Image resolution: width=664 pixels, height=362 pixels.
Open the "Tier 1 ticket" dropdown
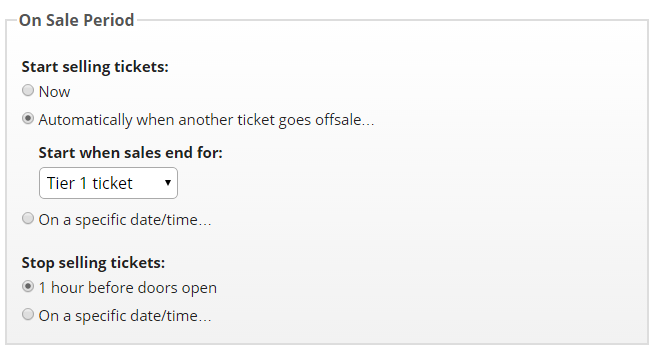(108, 183)
